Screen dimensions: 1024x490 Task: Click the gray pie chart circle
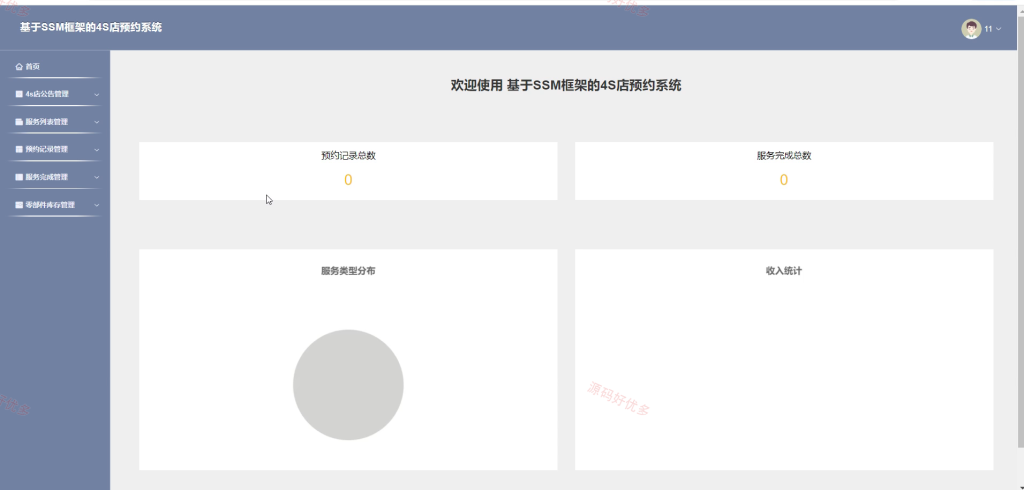click(x=348, y=385)
